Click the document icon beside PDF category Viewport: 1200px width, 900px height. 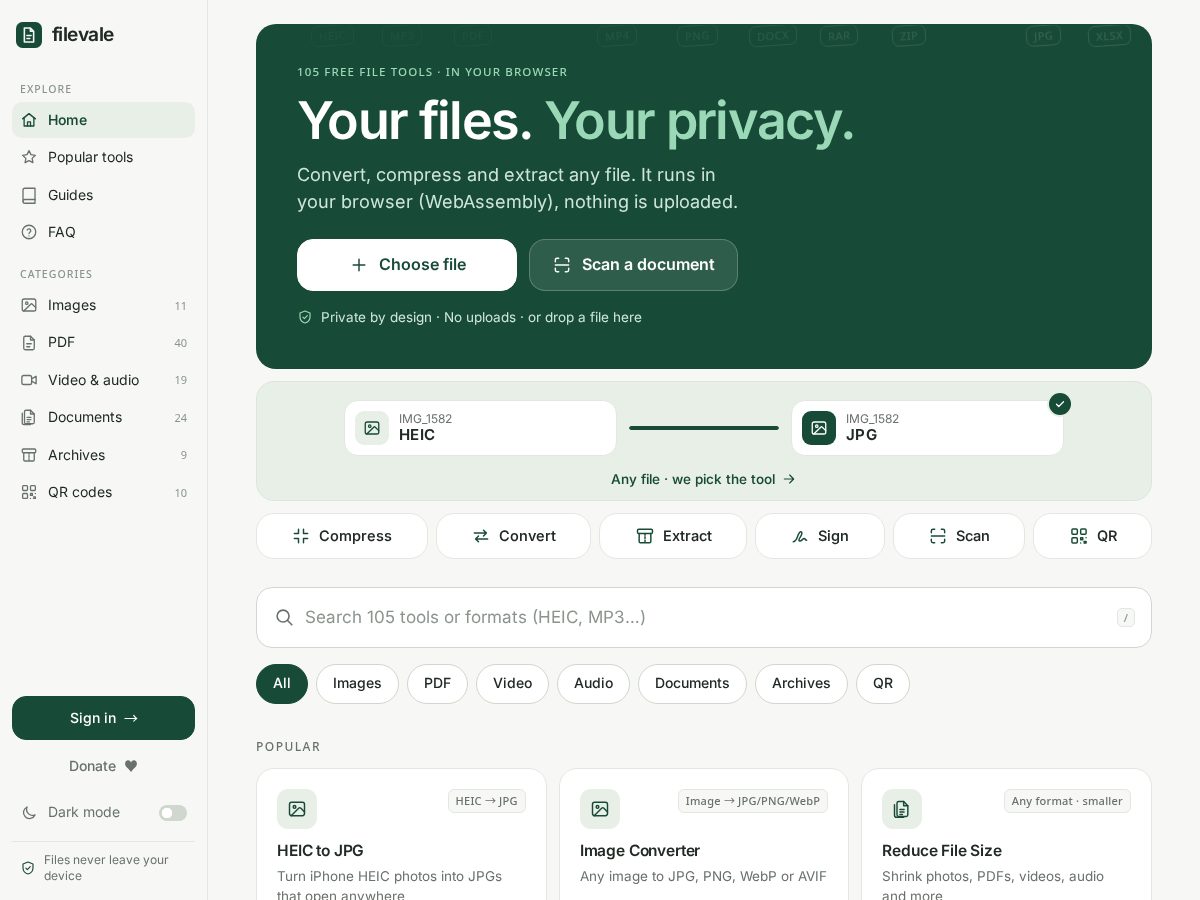pyautogui.click(x=29, y=342)
